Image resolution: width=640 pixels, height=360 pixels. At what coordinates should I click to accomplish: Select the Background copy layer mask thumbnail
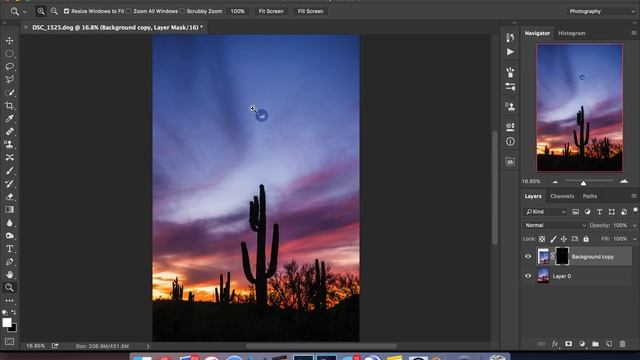pos(562,256)
